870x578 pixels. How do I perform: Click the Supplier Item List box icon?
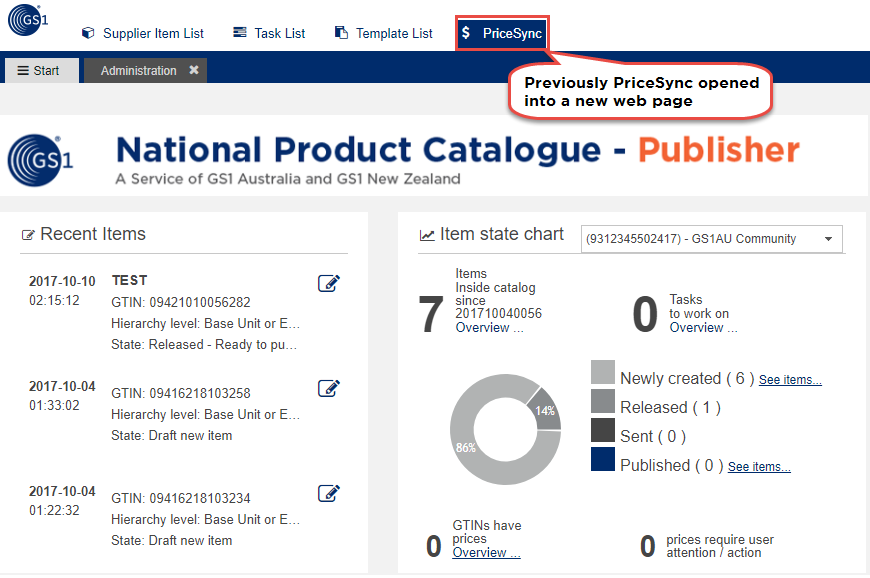click(88, 33)
